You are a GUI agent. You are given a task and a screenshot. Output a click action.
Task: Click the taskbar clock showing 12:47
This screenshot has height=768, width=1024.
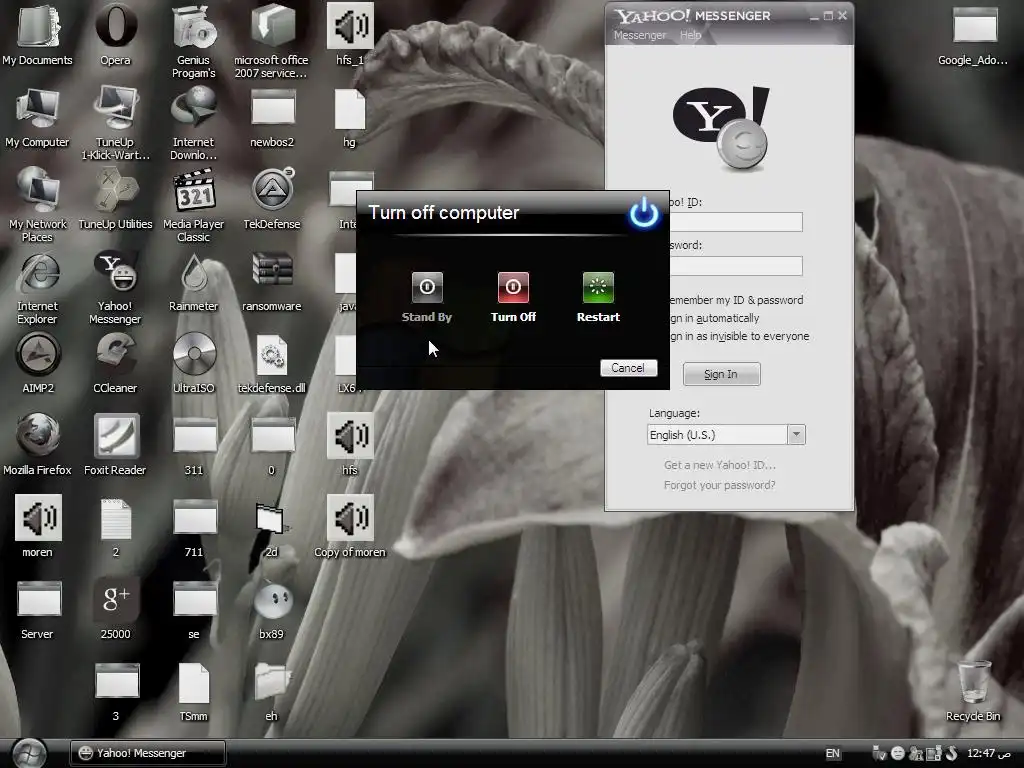[x=989, y=754]
